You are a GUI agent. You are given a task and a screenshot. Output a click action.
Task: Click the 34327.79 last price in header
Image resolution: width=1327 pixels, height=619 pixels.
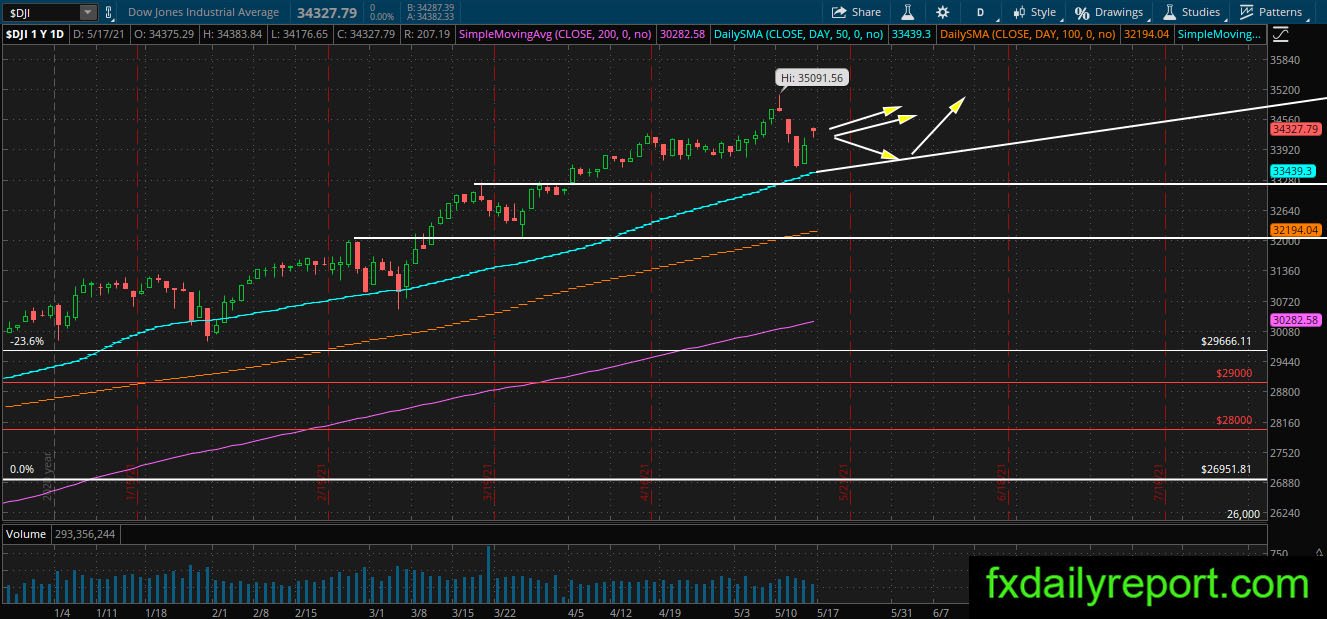328,12
